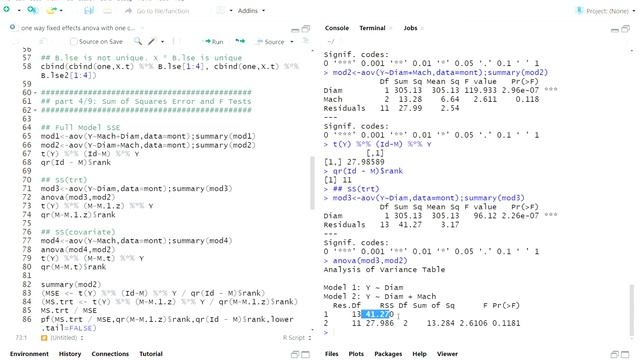640x360 pixels.
Task: Open the code tools dropdown arrow
Action: pyautogui.click(x=162, y=42)
